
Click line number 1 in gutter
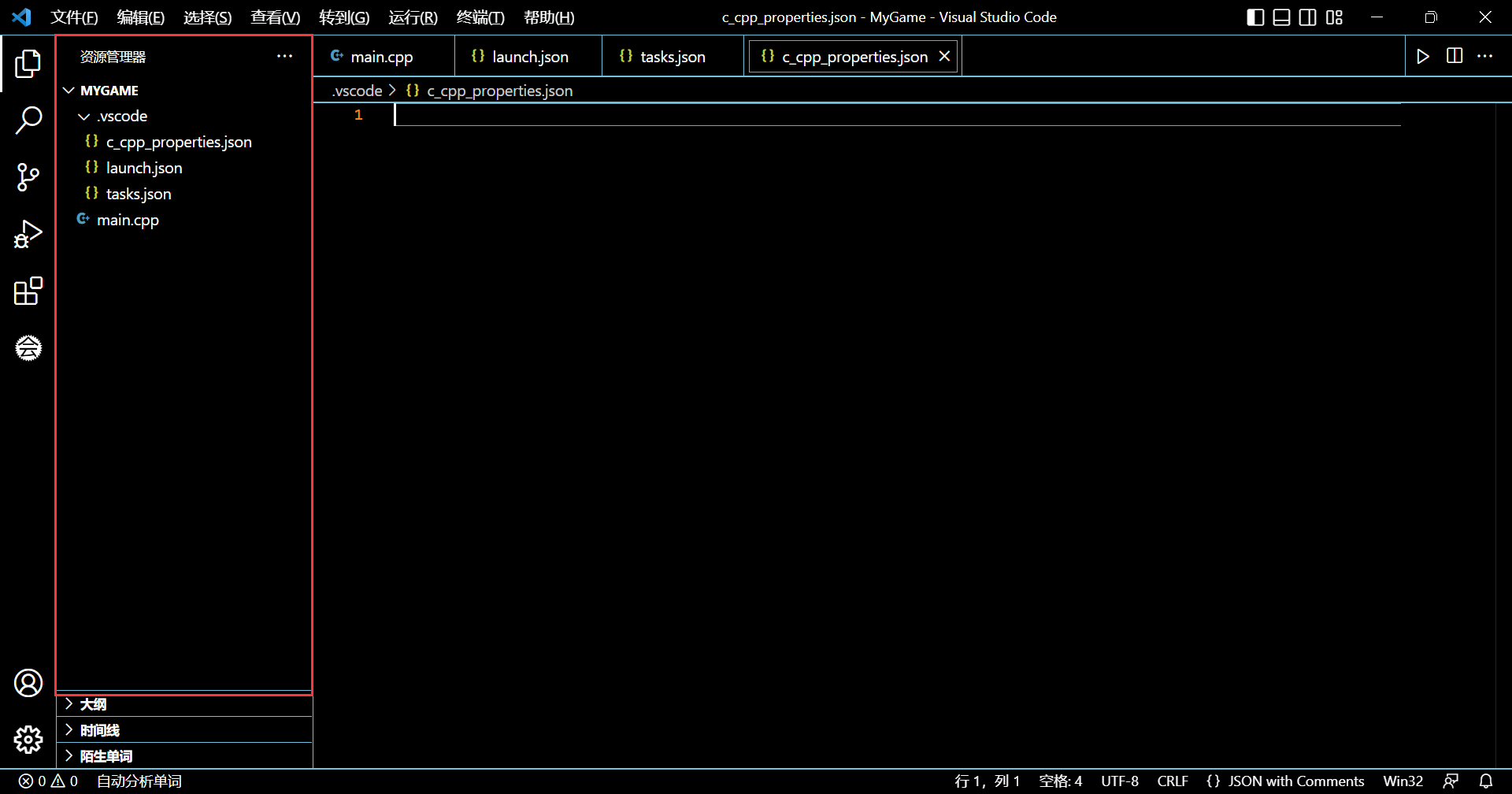pyautogui.click(x=358, y=116)
